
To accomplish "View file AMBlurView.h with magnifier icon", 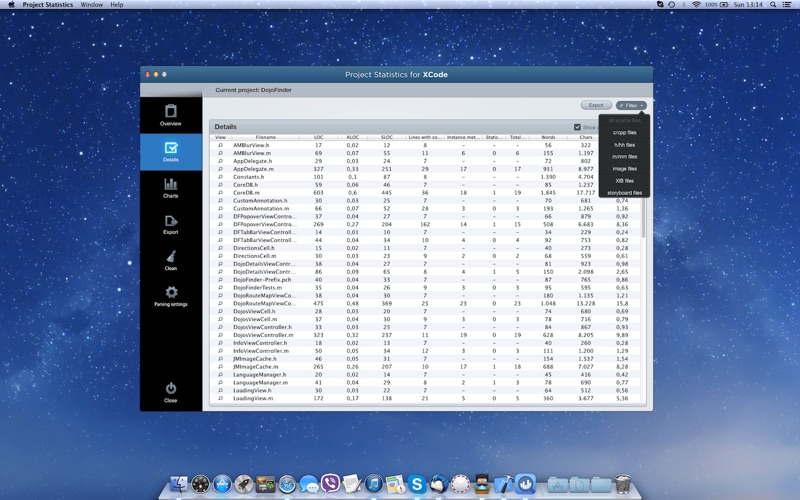I will pyautogui.click(x=220, y=145).
